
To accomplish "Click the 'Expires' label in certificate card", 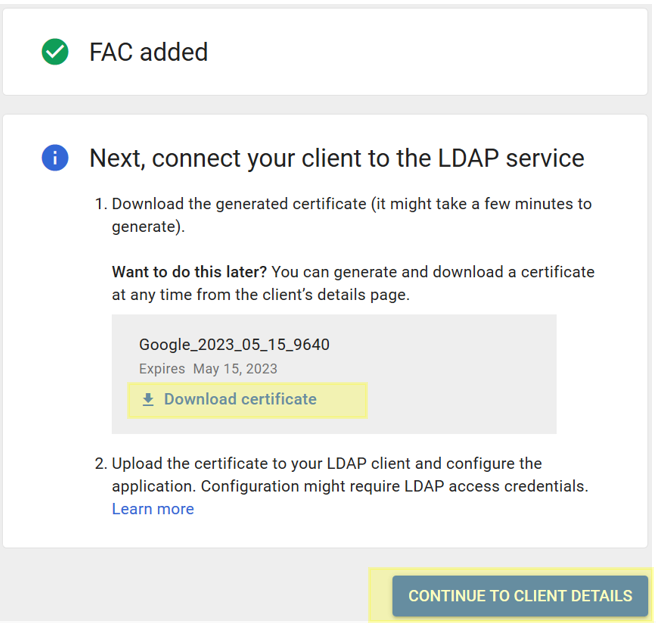I will (x=162, y=369).
